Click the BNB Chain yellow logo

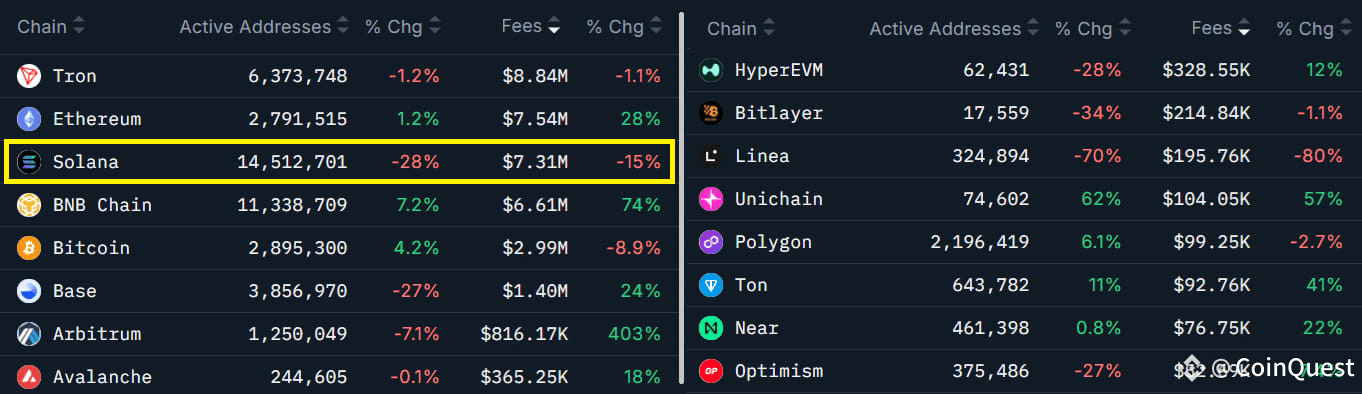pos(28,205)
